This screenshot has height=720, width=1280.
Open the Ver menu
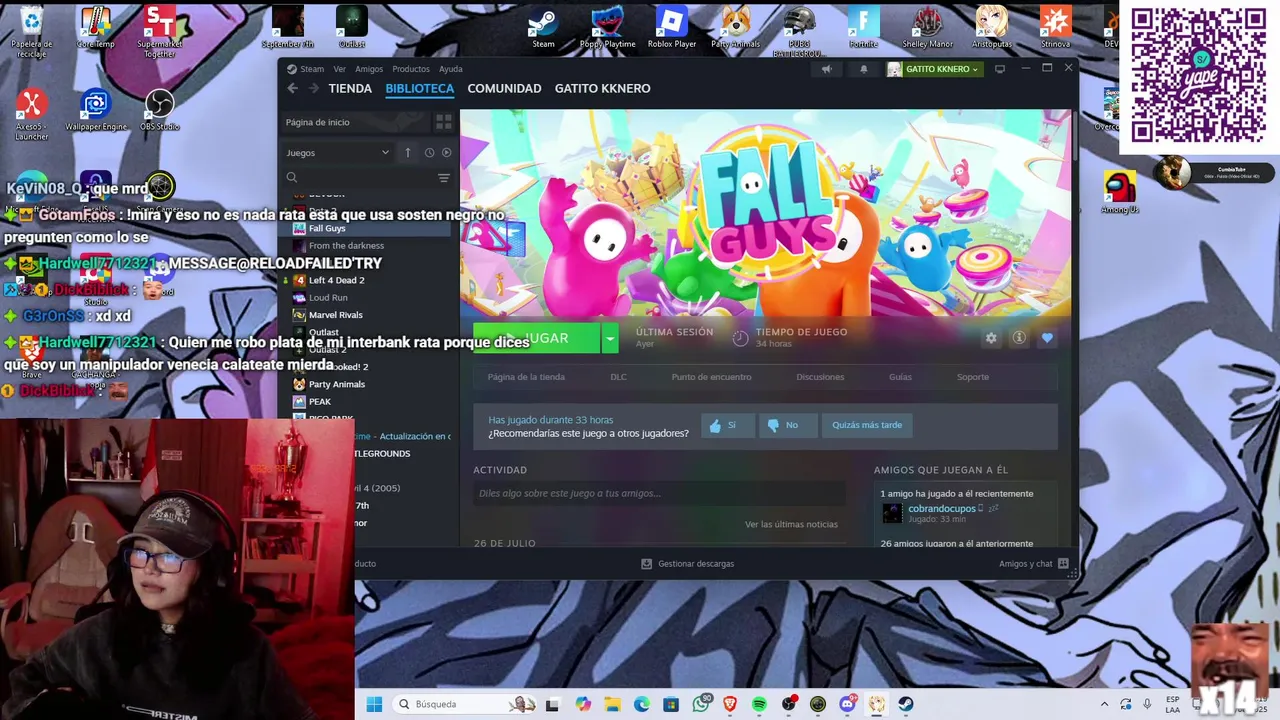tap(340, 69)
